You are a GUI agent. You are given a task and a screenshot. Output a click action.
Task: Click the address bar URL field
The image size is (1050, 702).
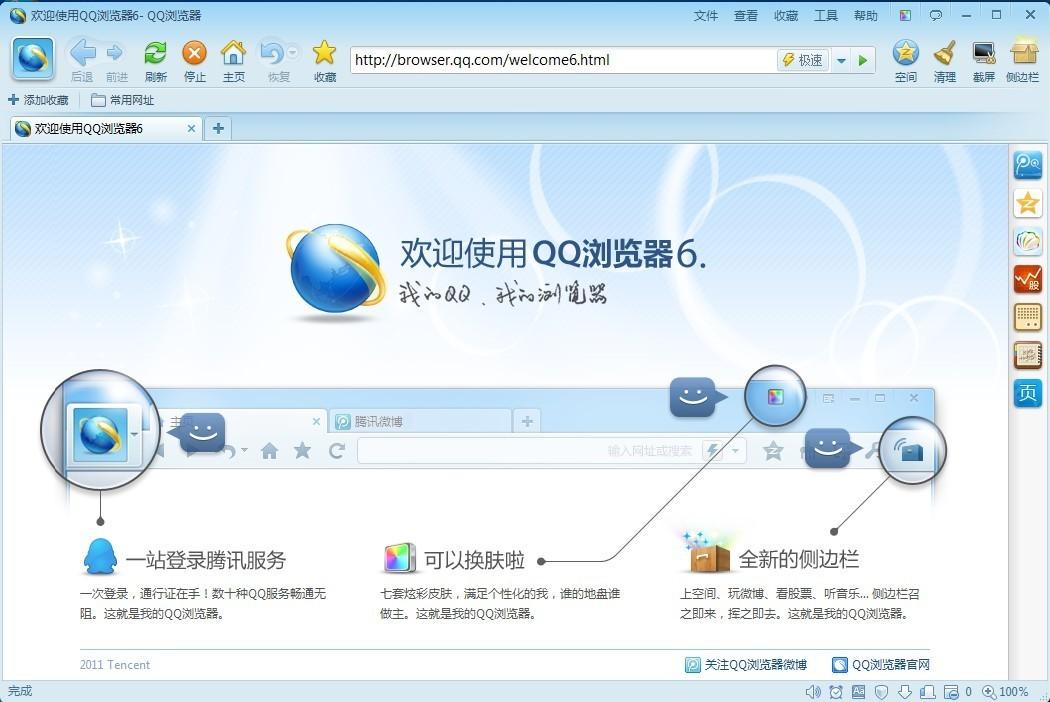562,60
